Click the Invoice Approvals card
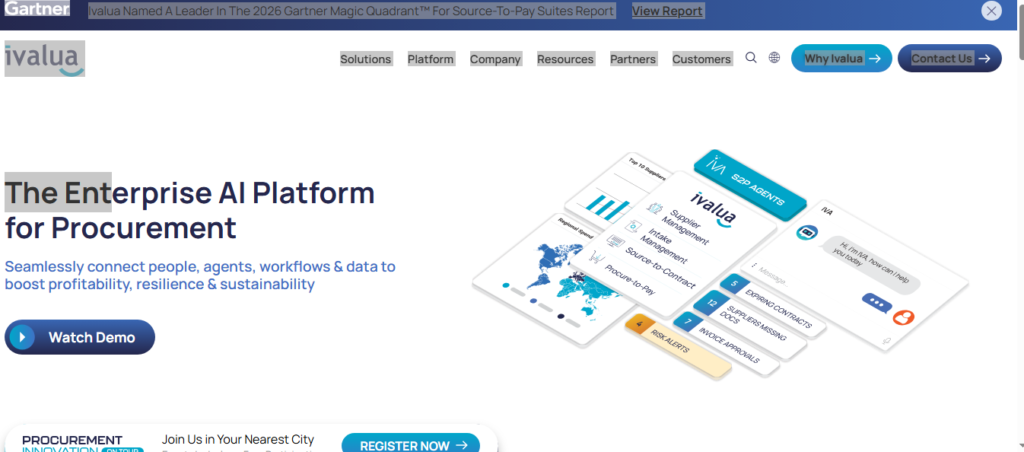This screenshot has height=452, width=1024. [x=726, y=345]
